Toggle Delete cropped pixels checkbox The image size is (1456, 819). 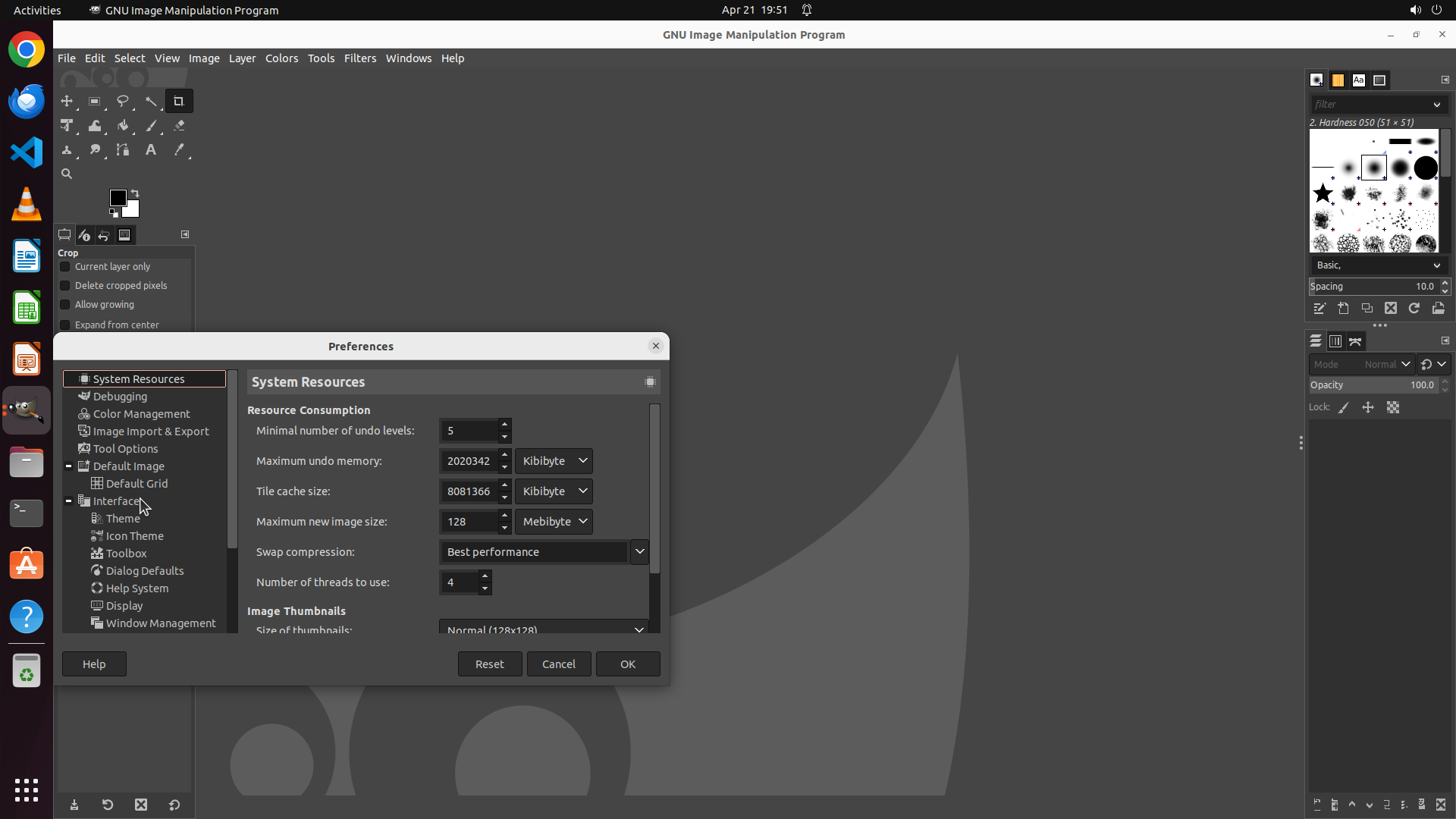(x=65, y=286)
